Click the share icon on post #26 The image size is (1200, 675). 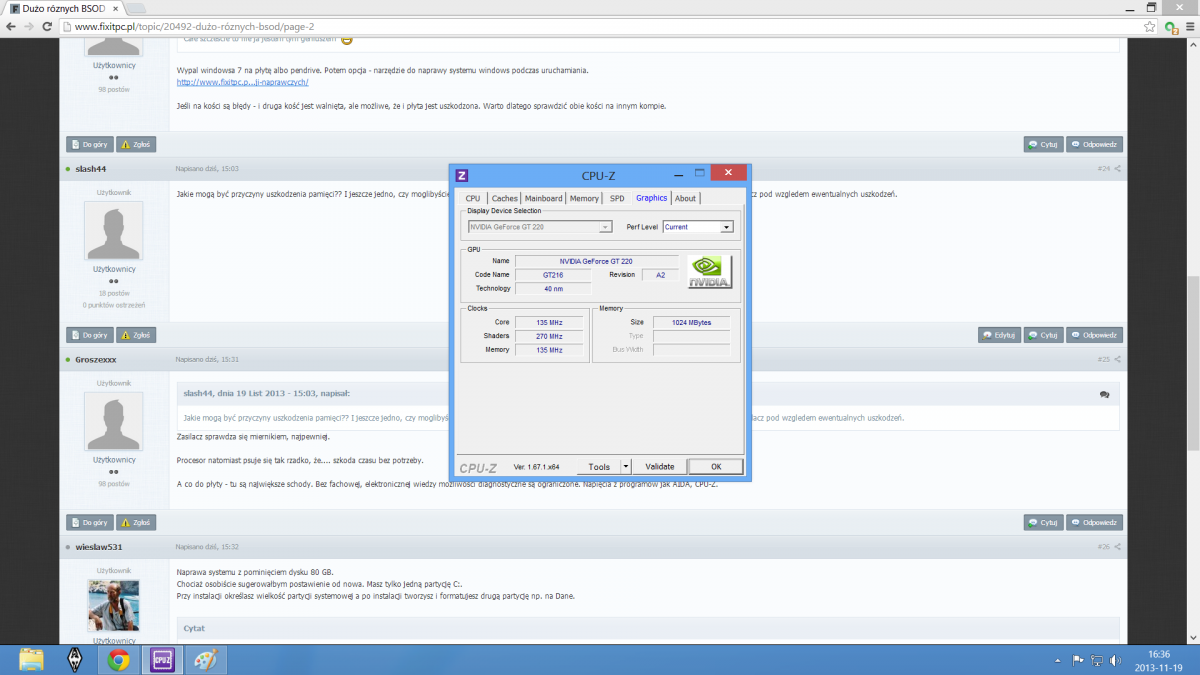coord(1118,547)
